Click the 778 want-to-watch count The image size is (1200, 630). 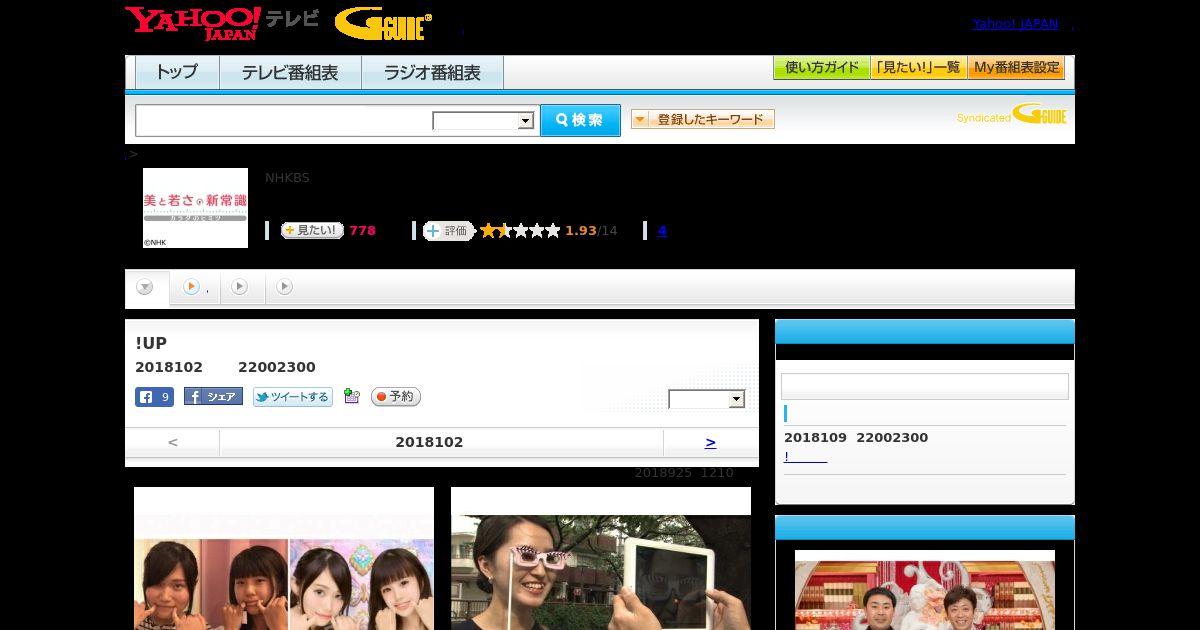click(362, 231)
